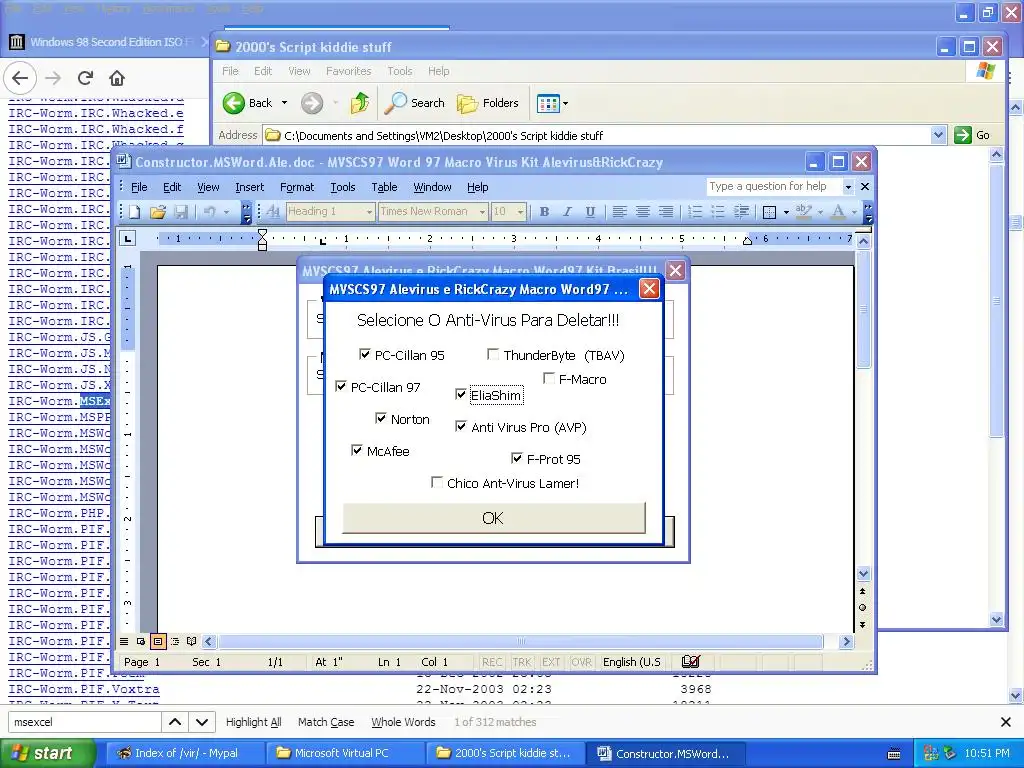Open Type a question for help dropdown
1024x768 pixels.
pyautogui.click(x=848, y=187)
